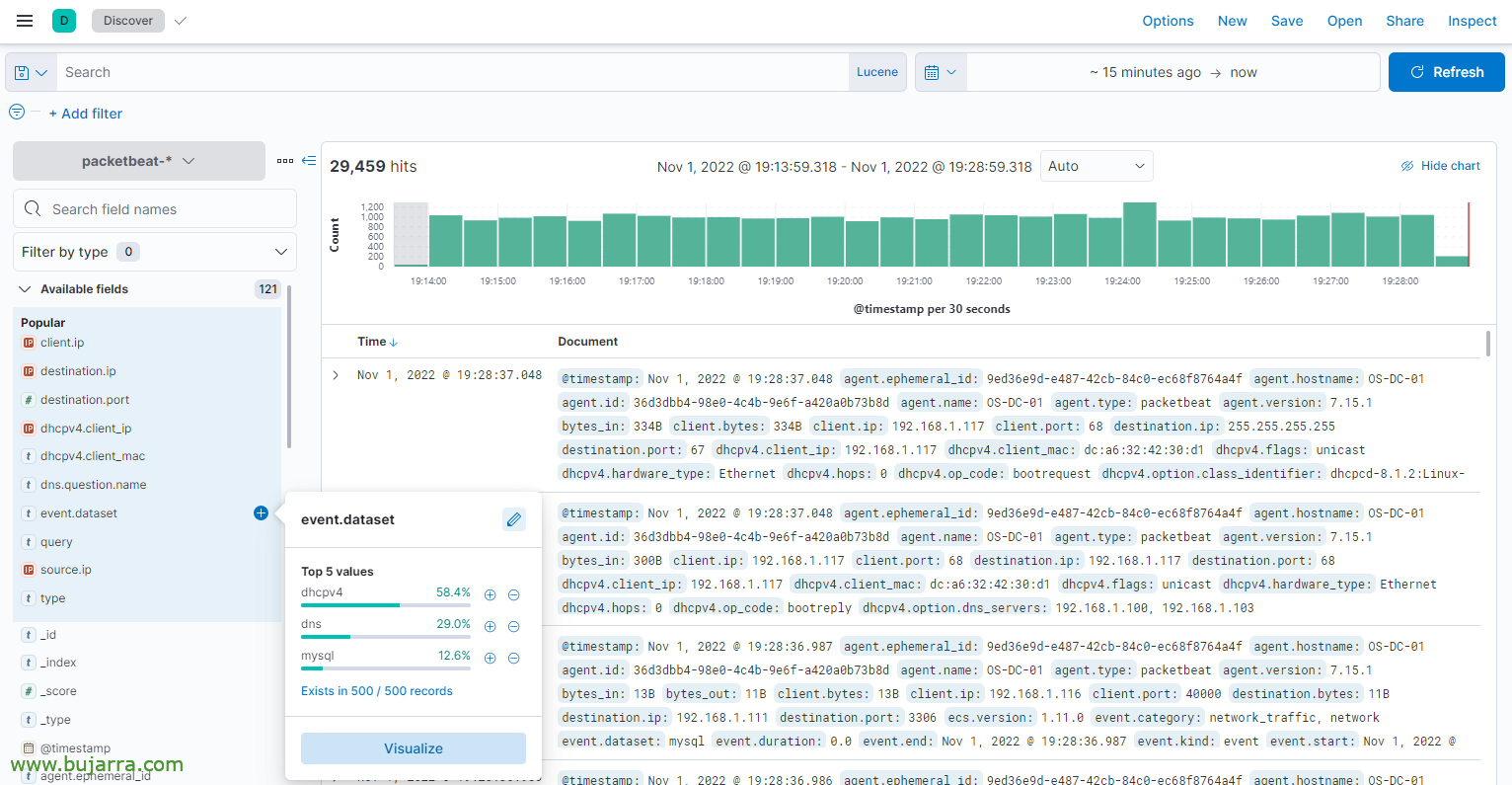Viewport: 1512px width, 785px height.
Task: Click New in the top menu
Action: pos(1232,21)
